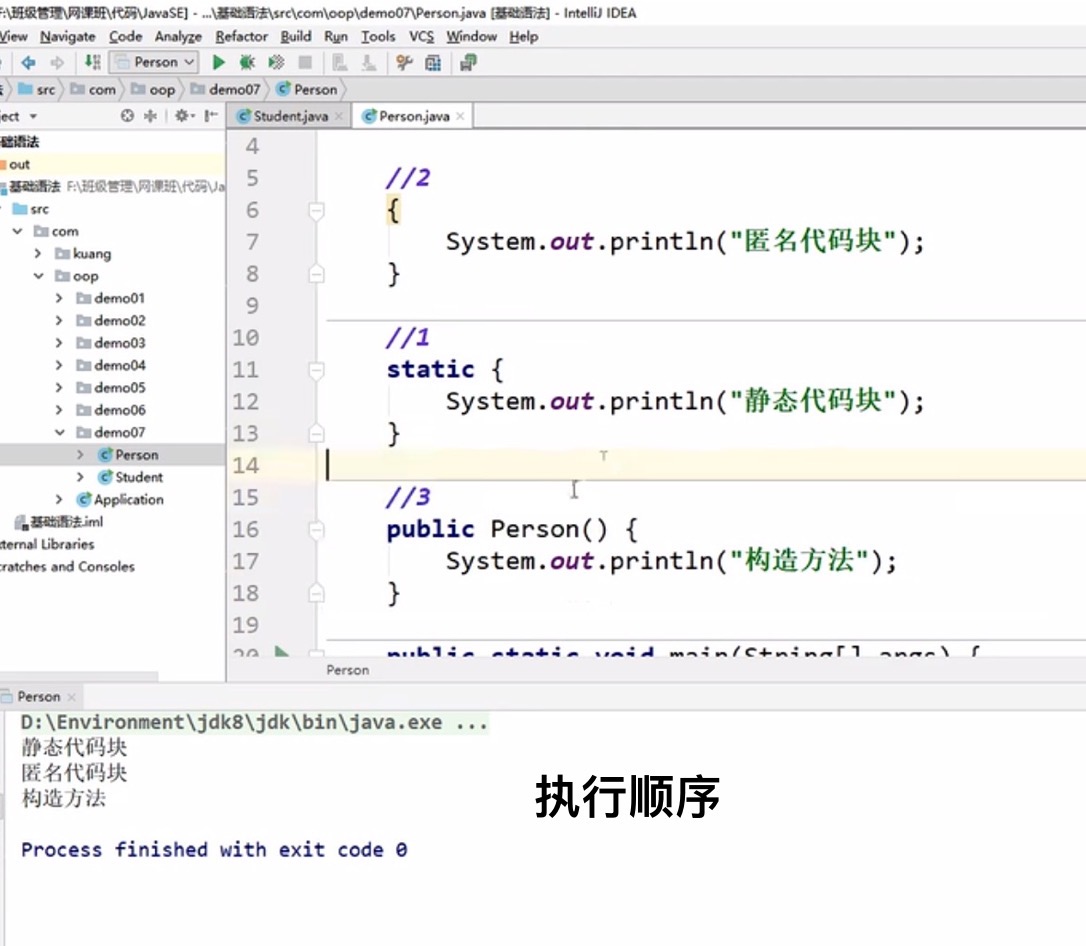The image size is (1086, 946).
Task: Open the Person run configuration dropdown
Action: (x=154, y=62)
